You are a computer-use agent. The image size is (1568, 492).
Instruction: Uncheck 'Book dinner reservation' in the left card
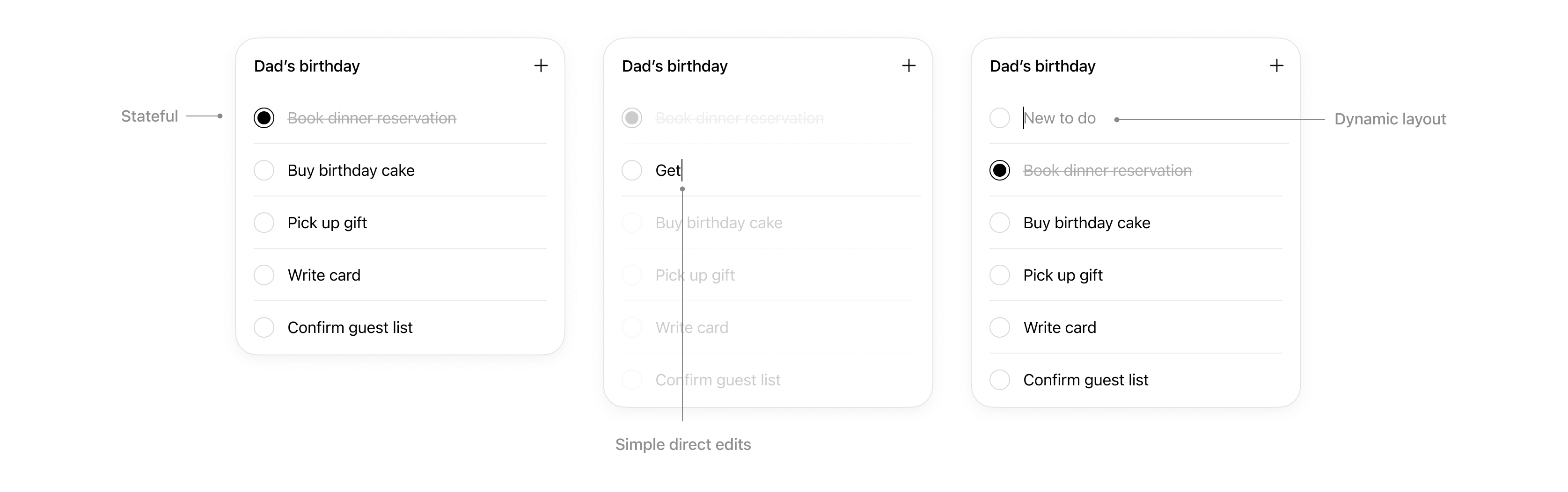click(264, 118)
